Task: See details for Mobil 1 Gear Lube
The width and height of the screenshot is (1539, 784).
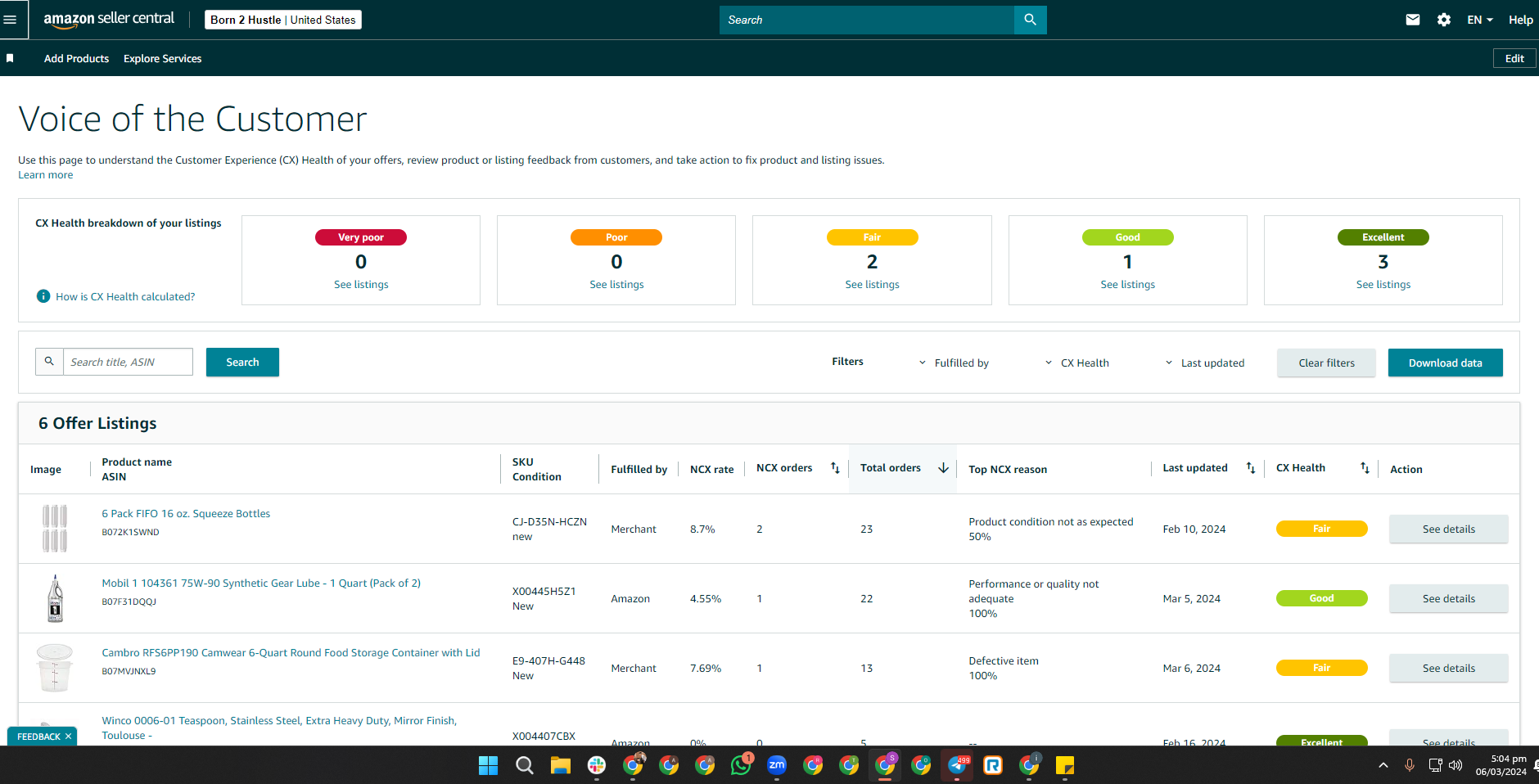Action: pos(1448,598)
